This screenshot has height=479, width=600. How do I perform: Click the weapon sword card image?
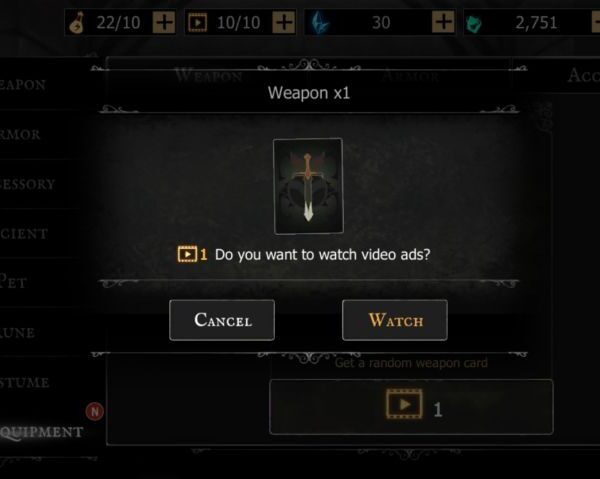tap(308, 186)
